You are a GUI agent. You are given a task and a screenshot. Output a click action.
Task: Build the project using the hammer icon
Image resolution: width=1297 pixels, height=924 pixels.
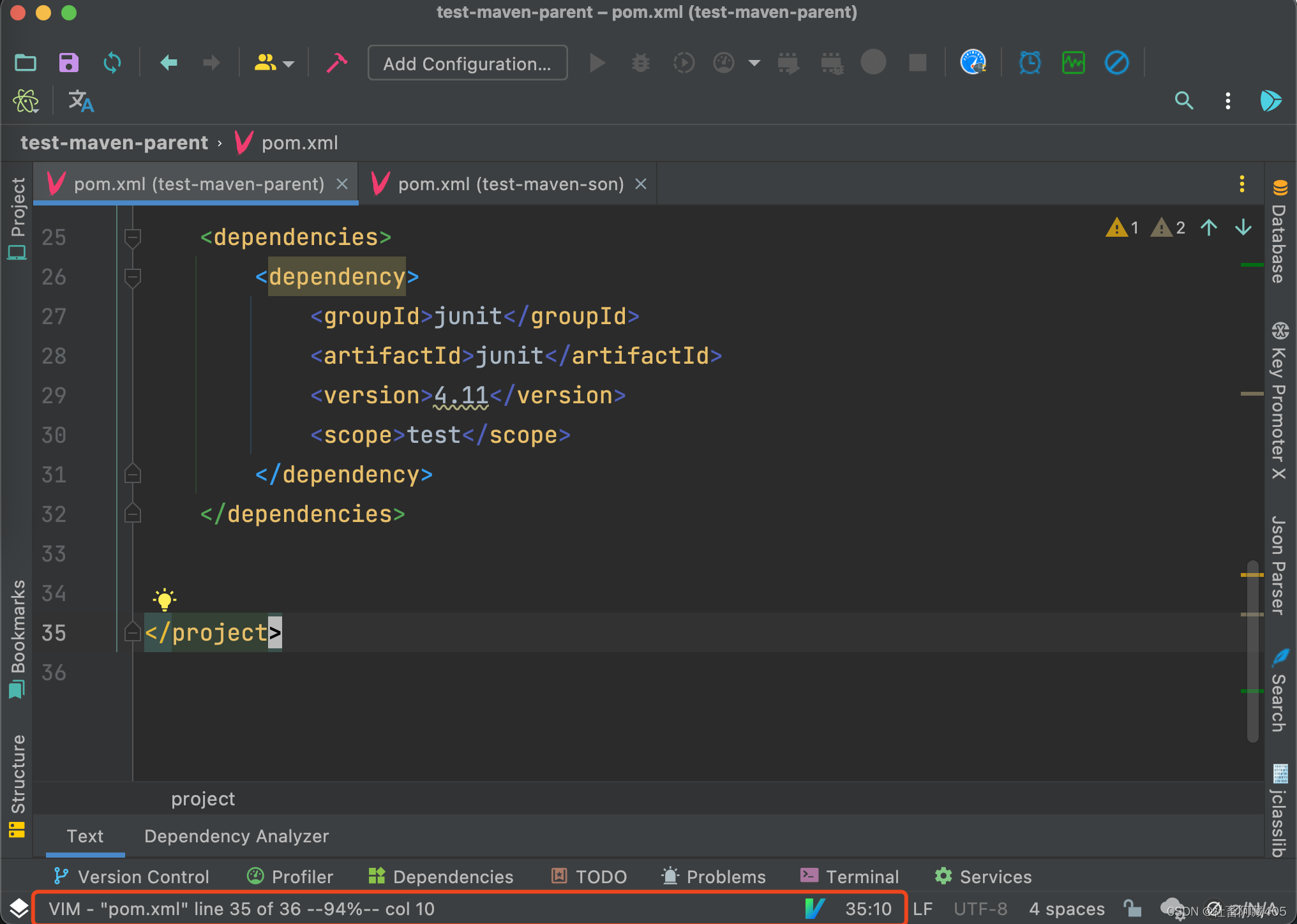tap(337, 63)
